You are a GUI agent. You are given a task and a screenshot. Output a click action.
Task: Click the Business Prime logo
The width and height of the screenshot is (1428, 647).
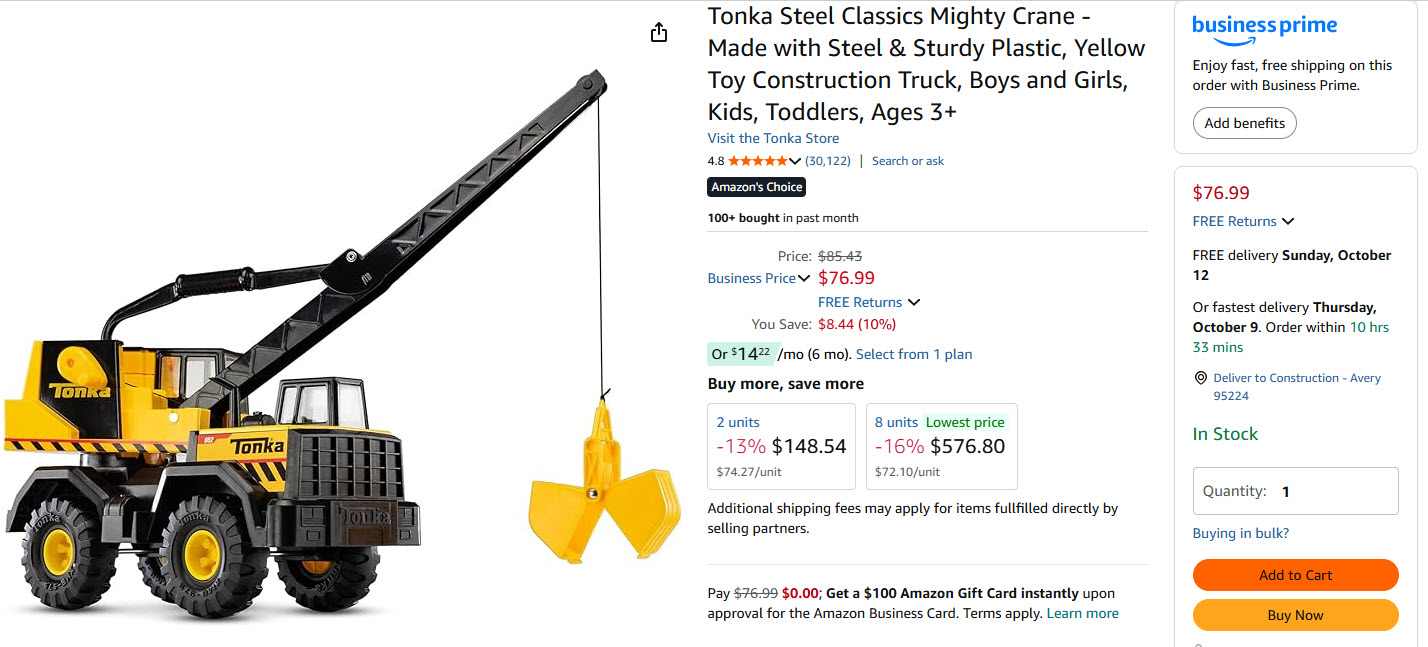coord(1264,28)
